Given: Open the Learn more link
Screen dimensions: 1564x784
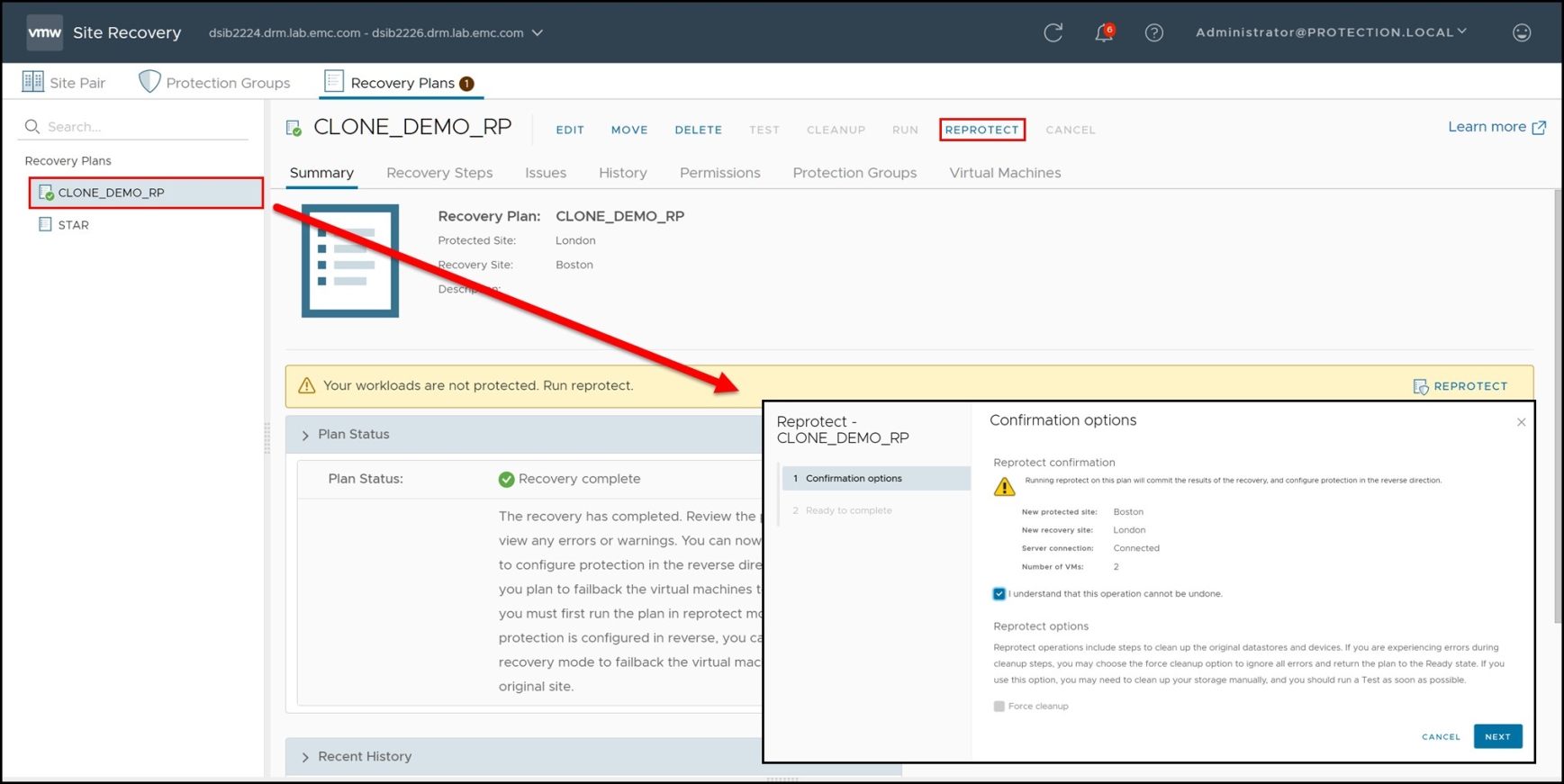Looking at the screenshot, I should click(1487, 127).
